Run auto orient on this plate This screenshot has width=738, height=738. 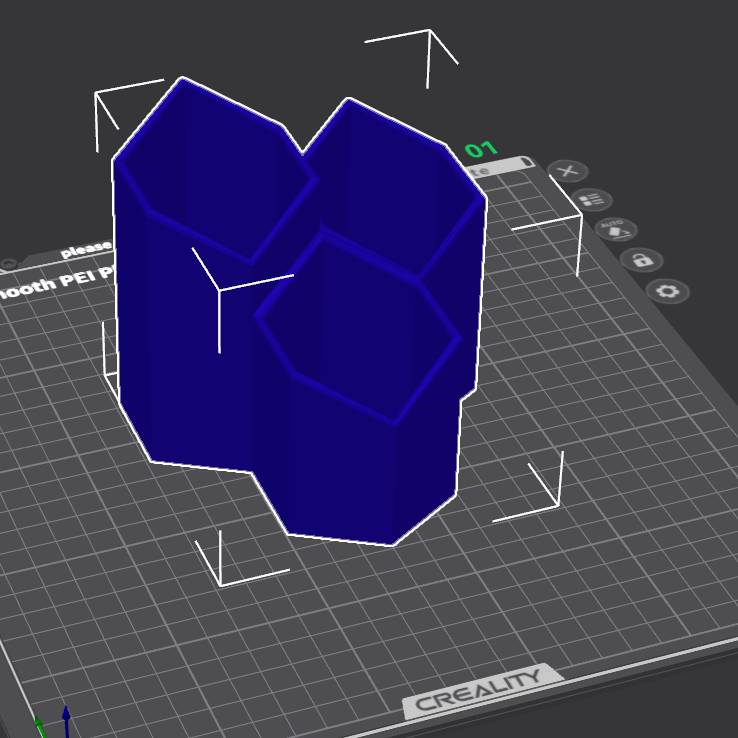click(x=616, y=229)
